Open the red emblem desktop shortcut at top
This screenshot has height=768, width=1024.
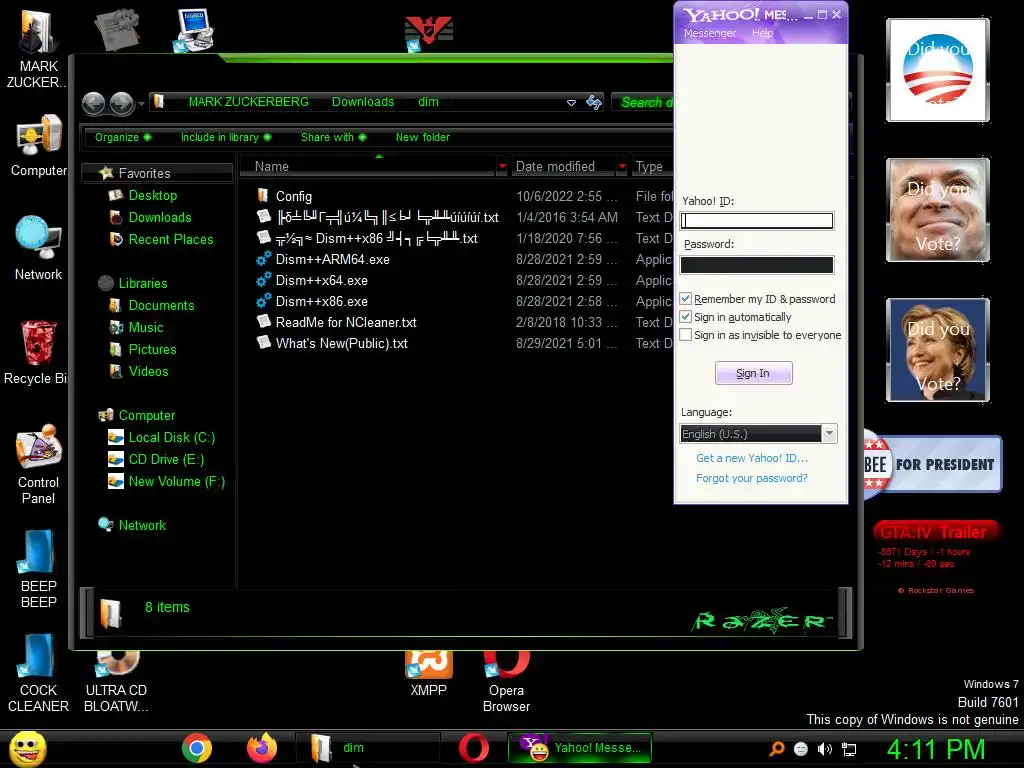click(x=428, y=33)
